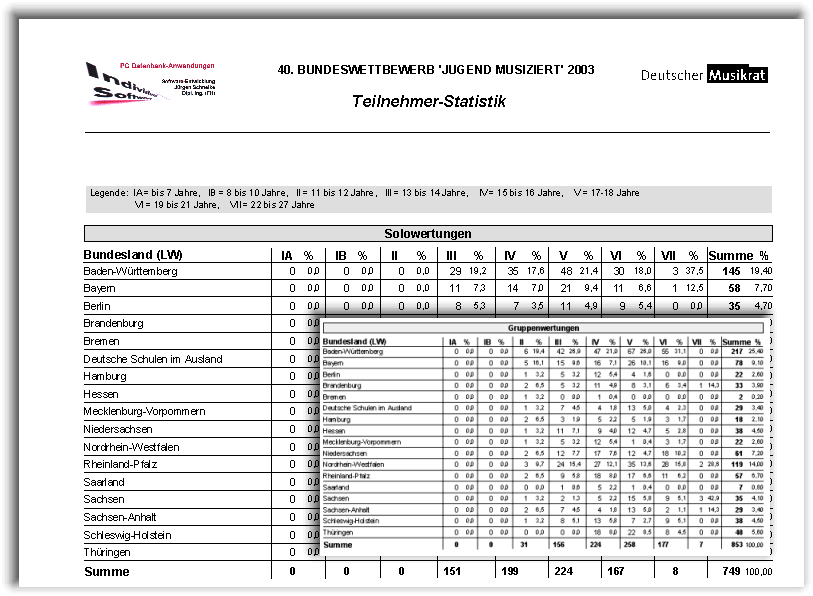Screen dimensions: 813x596
Task: Click the bold Summe row label at bottom
Action: (x=107, y=572)
